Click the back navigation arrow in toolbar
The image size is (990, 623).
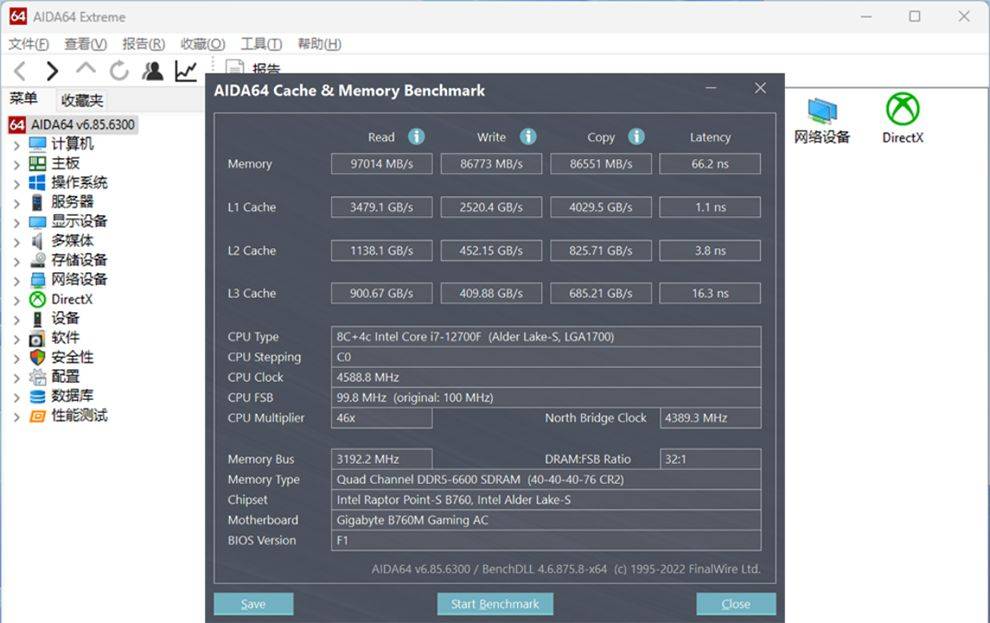click(x=20, y=71)
